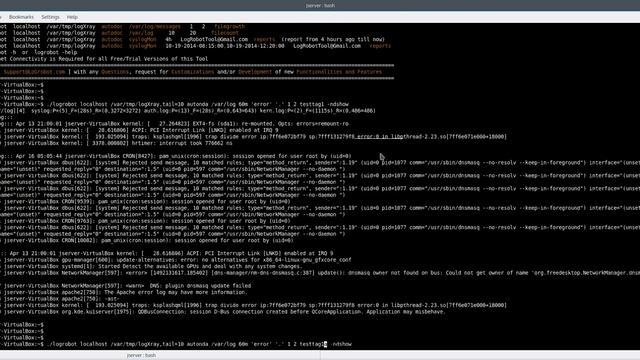Click 'org.kde.kuiserver[1975]' QDBusConnection line
Viewport: 640px width, 360px height.
[x=223, y=311]
